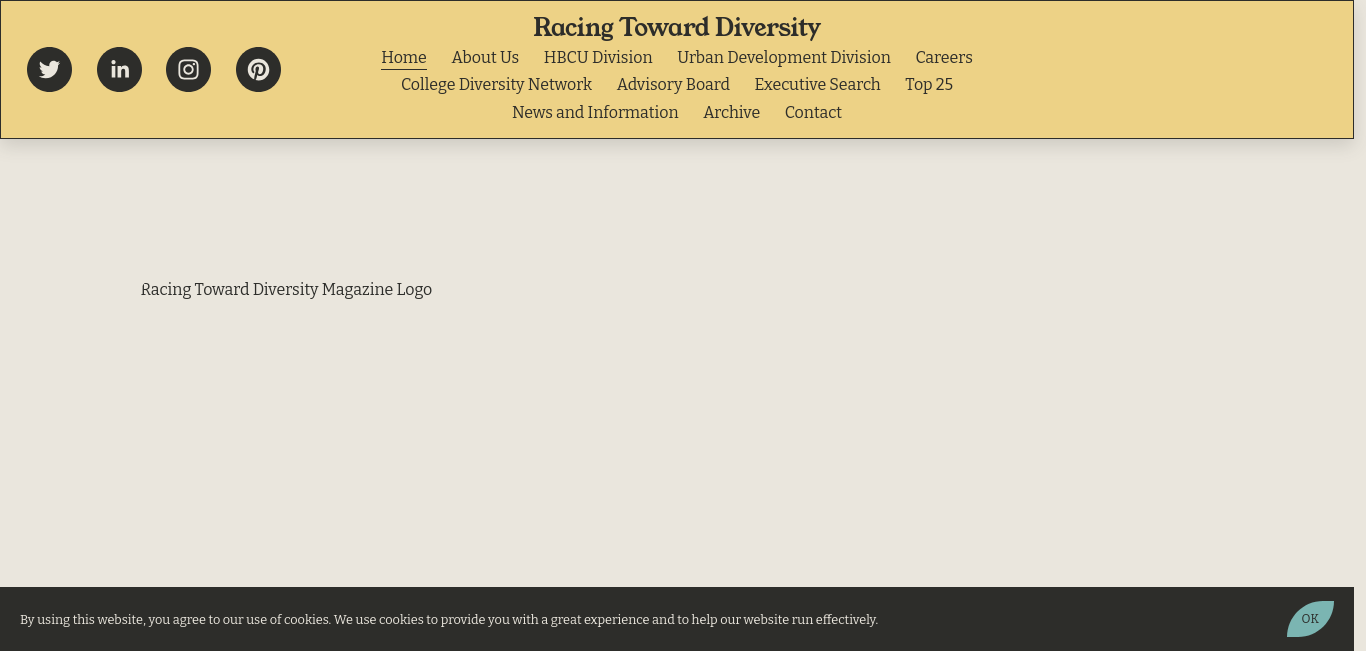Open HBCU Division in navigation
1366x651 pixels.
[x=598, y=57]
